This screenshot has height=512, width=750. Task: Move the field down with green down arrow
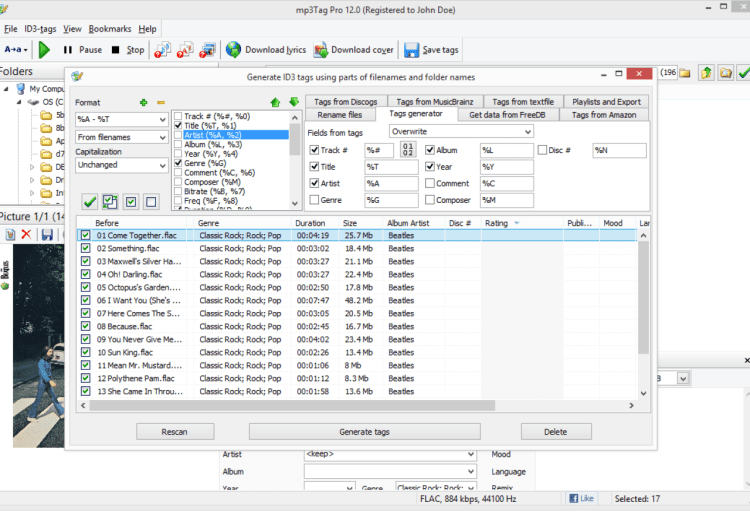pyautogui.click(x=293, y=102)
